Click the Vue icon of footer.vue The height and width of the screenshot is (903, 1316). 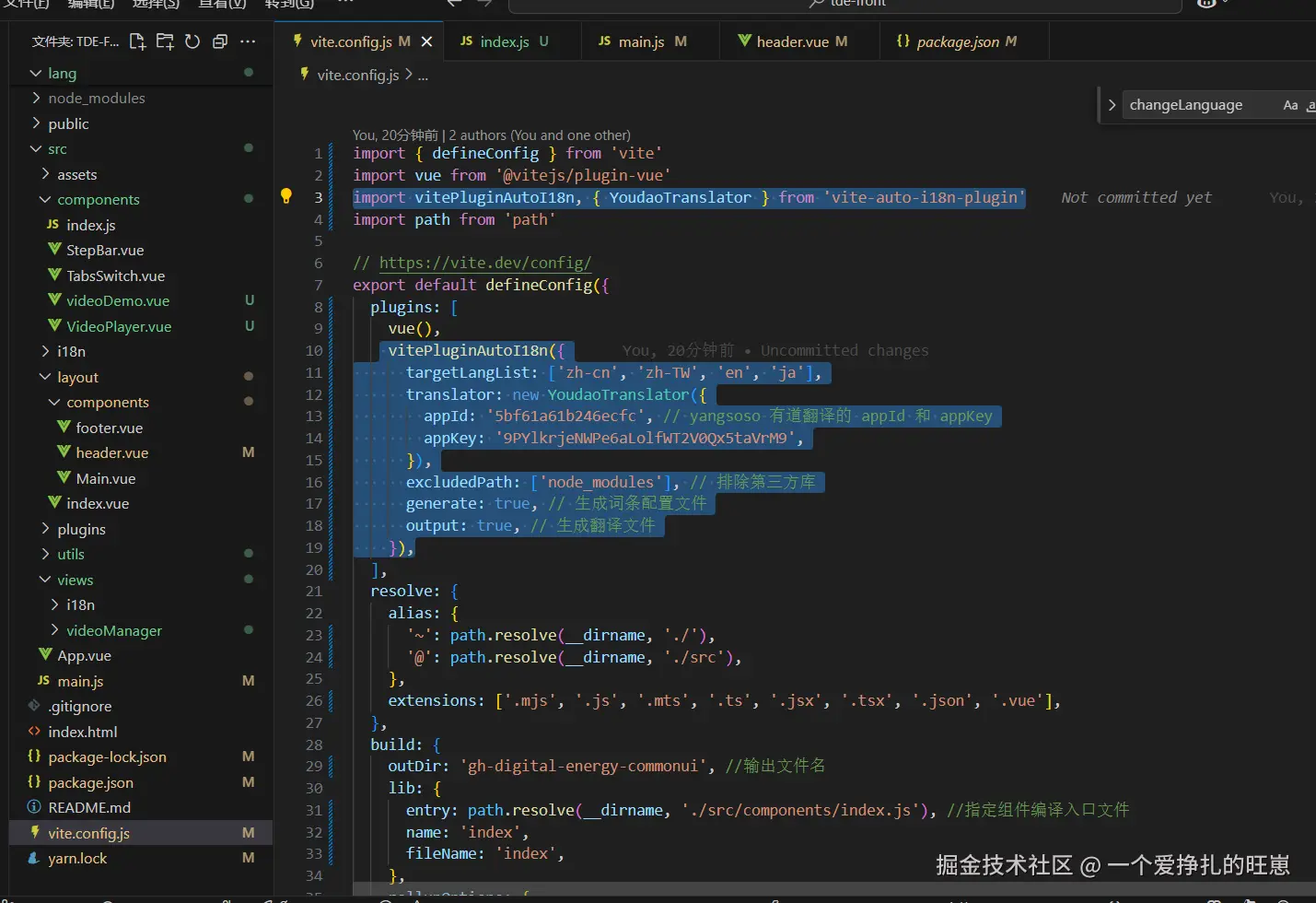click(x=64, y=428)
